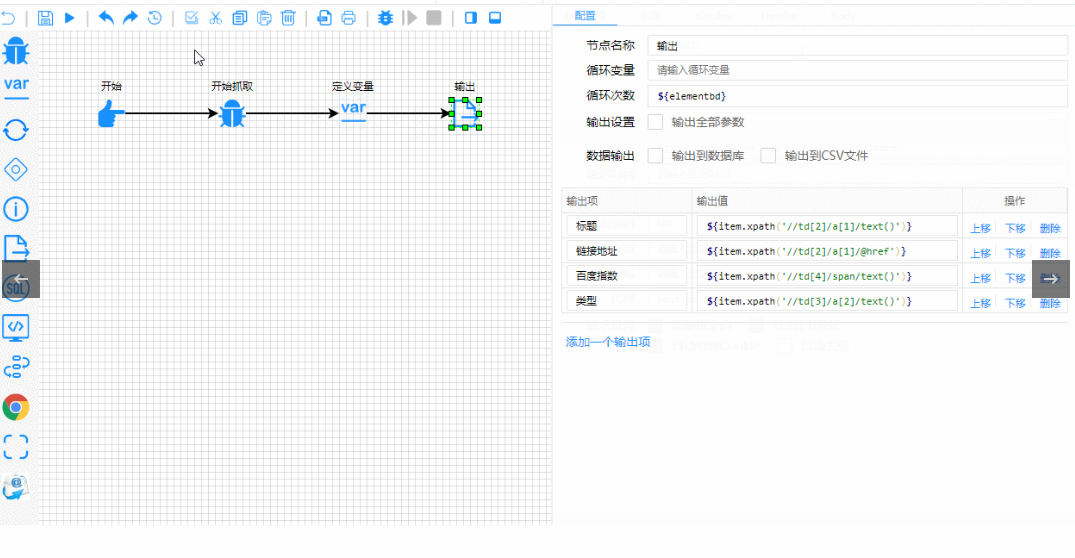Dock properties panel to the bottom icon

coord(495,18)
